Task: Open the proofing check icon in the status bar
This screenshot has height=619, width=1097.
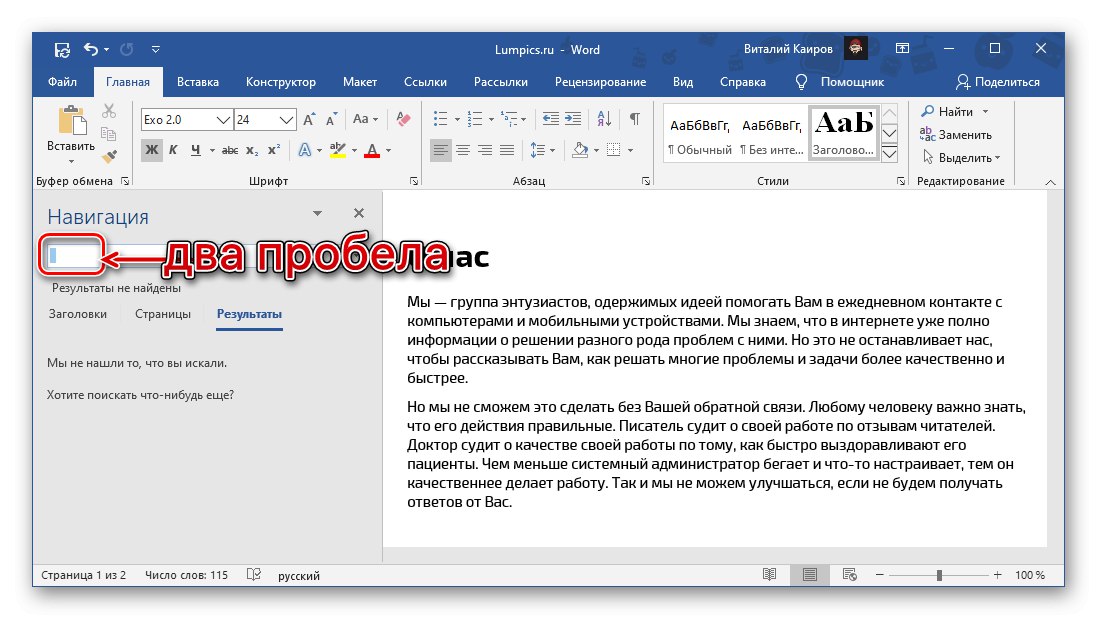Action: [254, 575]
